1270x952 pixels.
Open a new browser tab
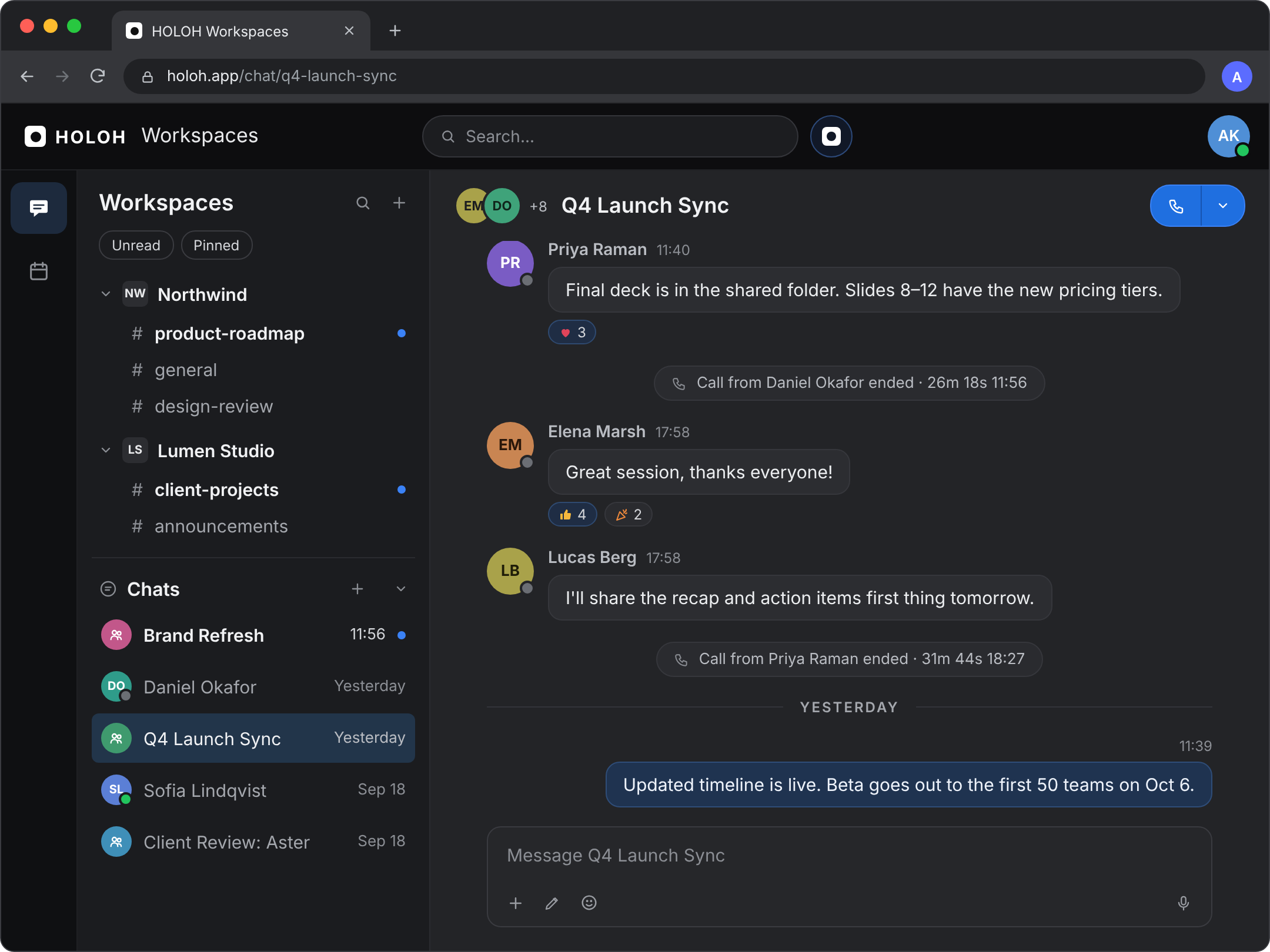(395, 31)
